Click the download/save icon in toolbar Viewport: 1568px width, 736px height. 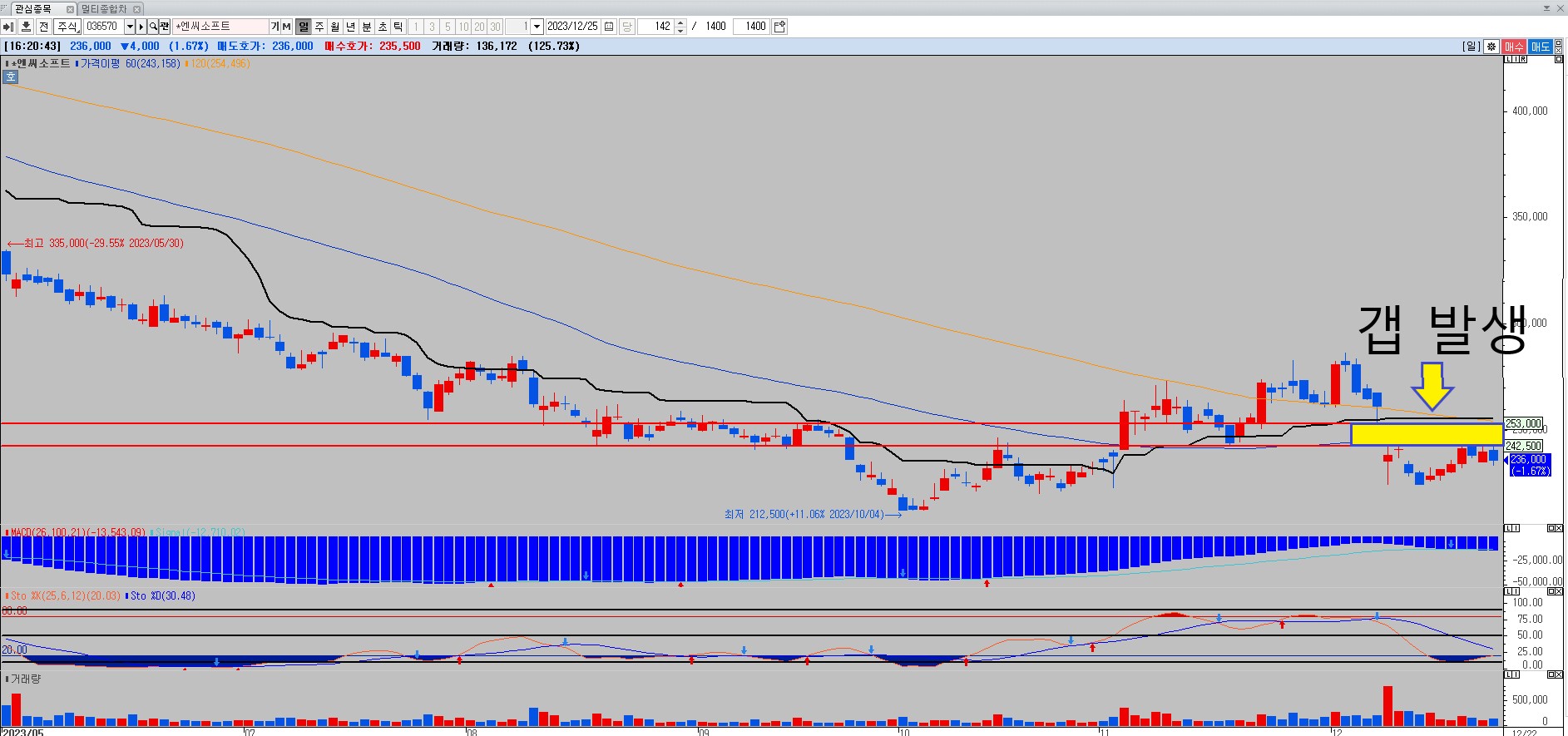coord(25,27)
